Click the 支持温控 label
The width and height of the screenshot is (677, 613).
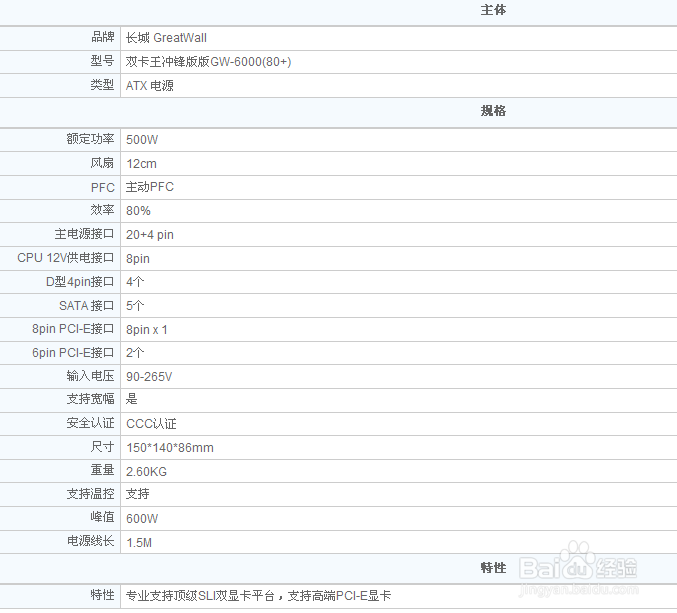[x=90, y=494]
